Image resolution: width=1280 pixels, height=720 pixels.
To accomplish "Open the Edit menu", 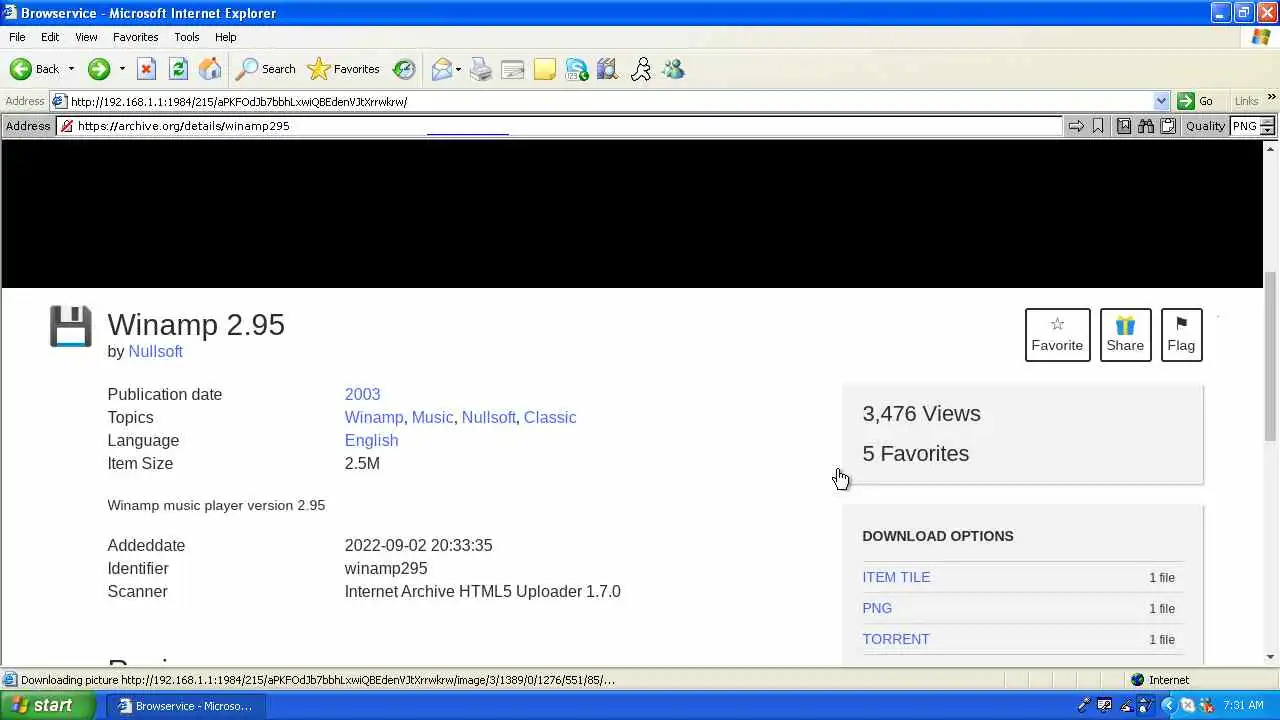I will pyautogui.click(x=50, y=37).
